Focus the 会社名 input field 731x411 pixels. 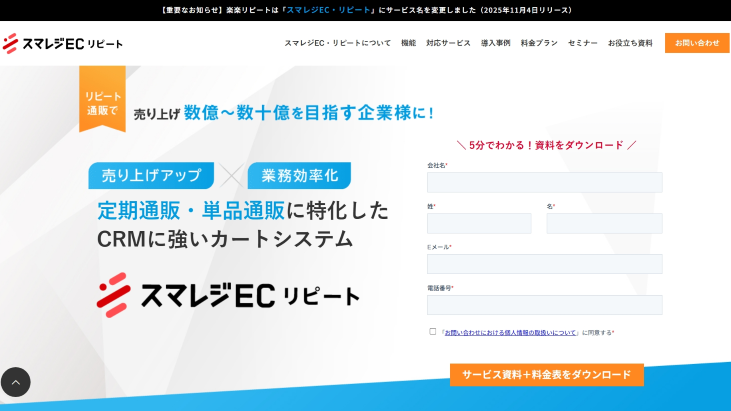[544, 182]
